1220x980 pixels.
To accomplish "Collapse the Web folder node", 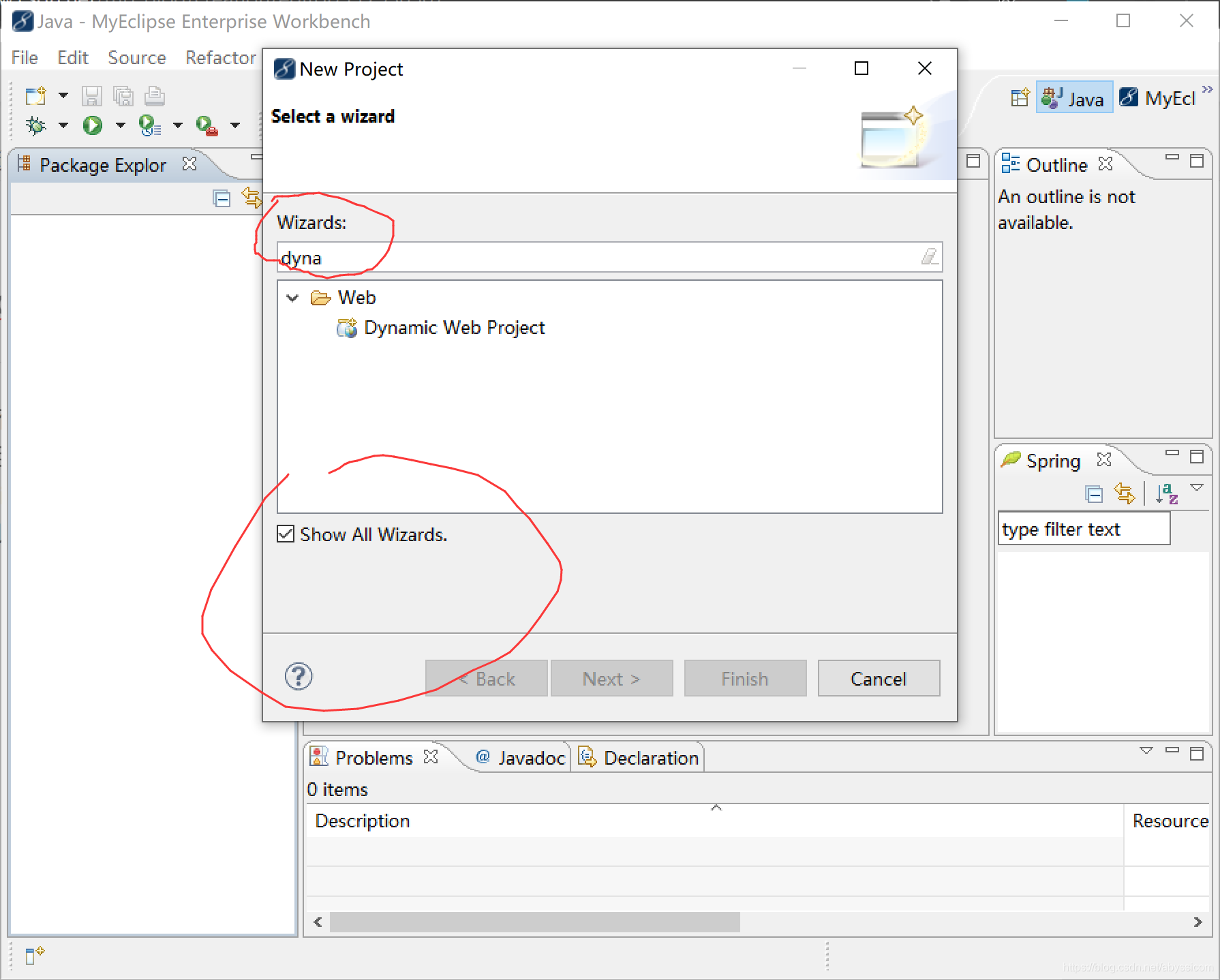I will [293, 298].
